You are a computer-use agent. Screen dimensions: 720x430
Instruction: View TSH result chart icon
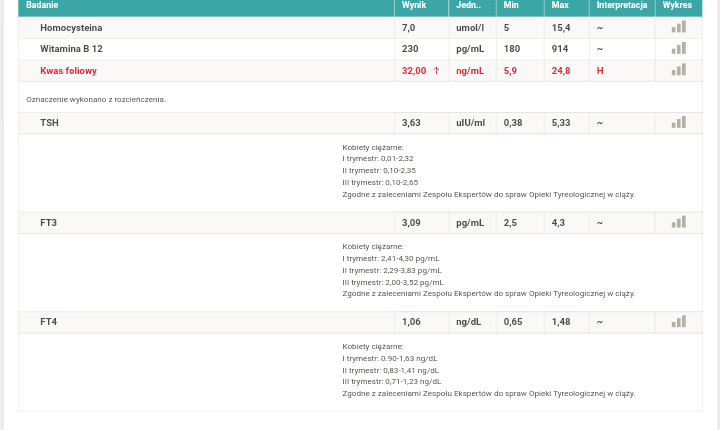tap(678, 122)
